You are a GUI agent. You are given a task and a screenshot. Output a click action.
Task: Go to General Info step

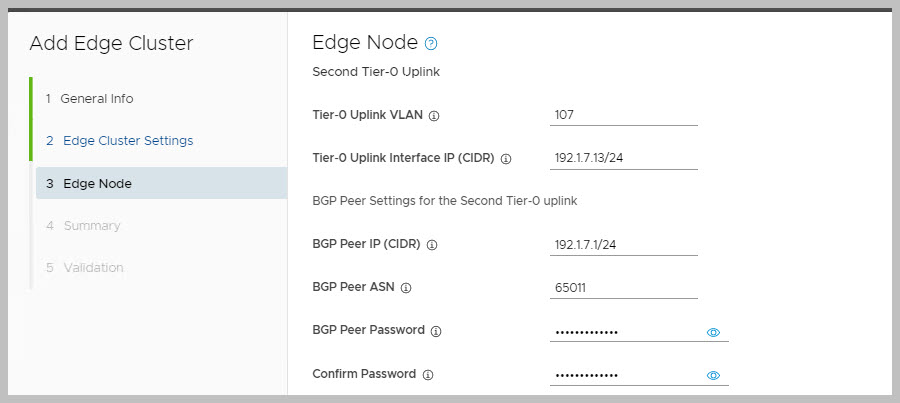click(x=96, y=99)
